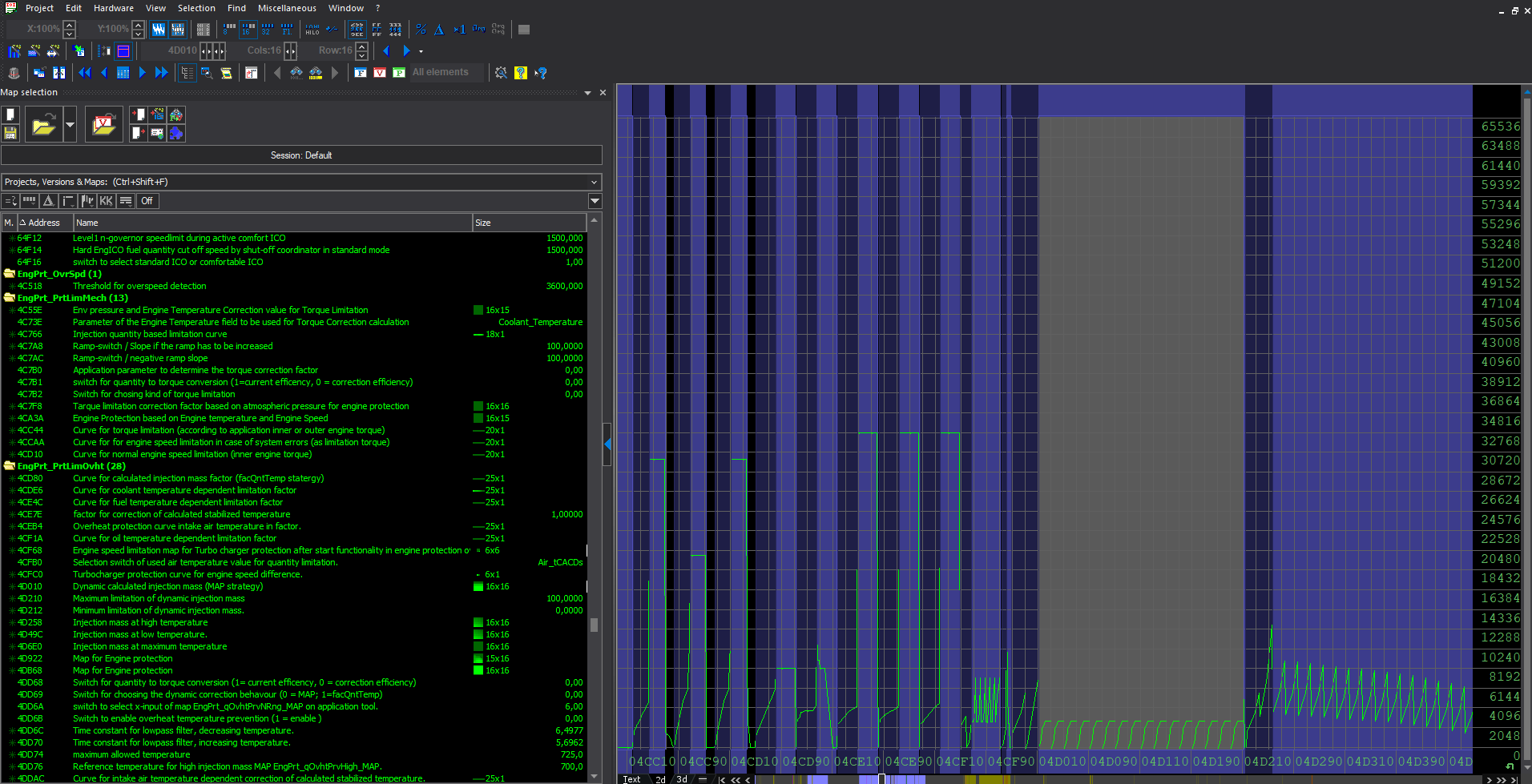Click the fast rewind double-arrow icon

pyautogui.click(x=84, y=73)
